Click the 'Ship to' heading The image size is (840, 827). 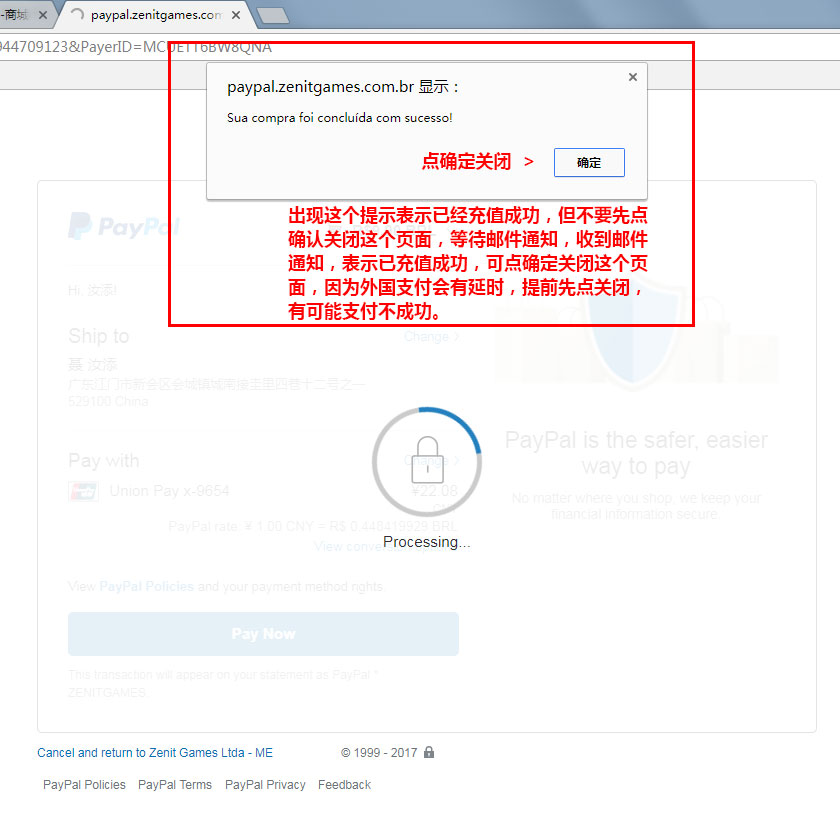99,336
